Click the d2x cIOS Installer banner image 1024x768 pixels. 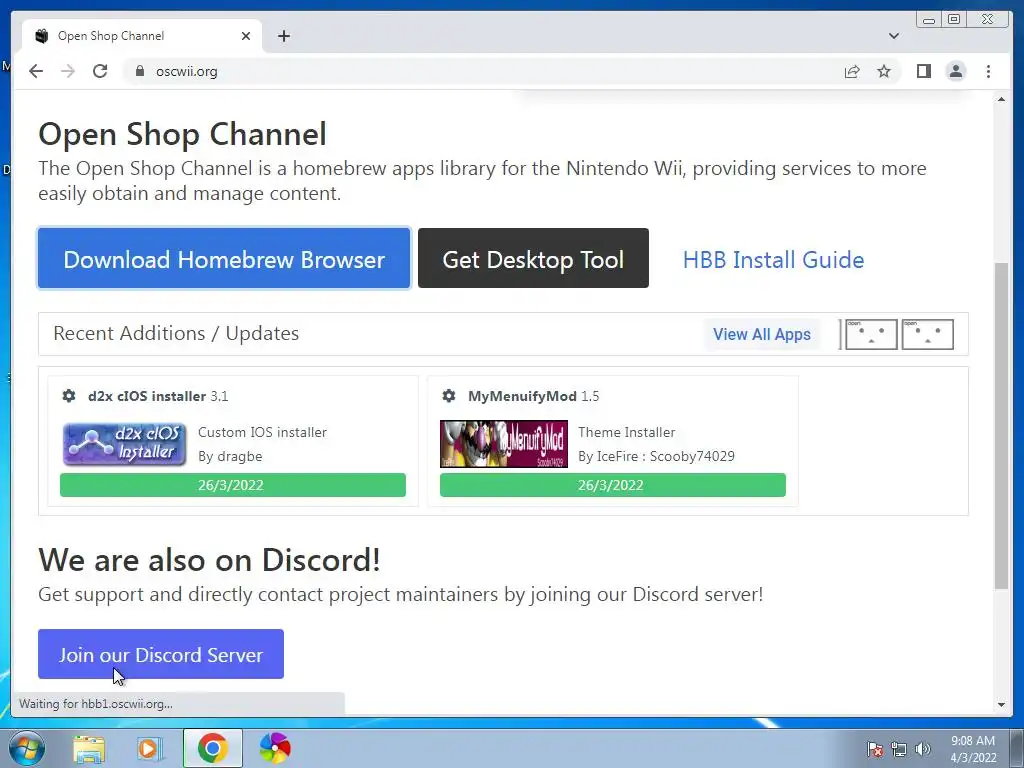124,444
